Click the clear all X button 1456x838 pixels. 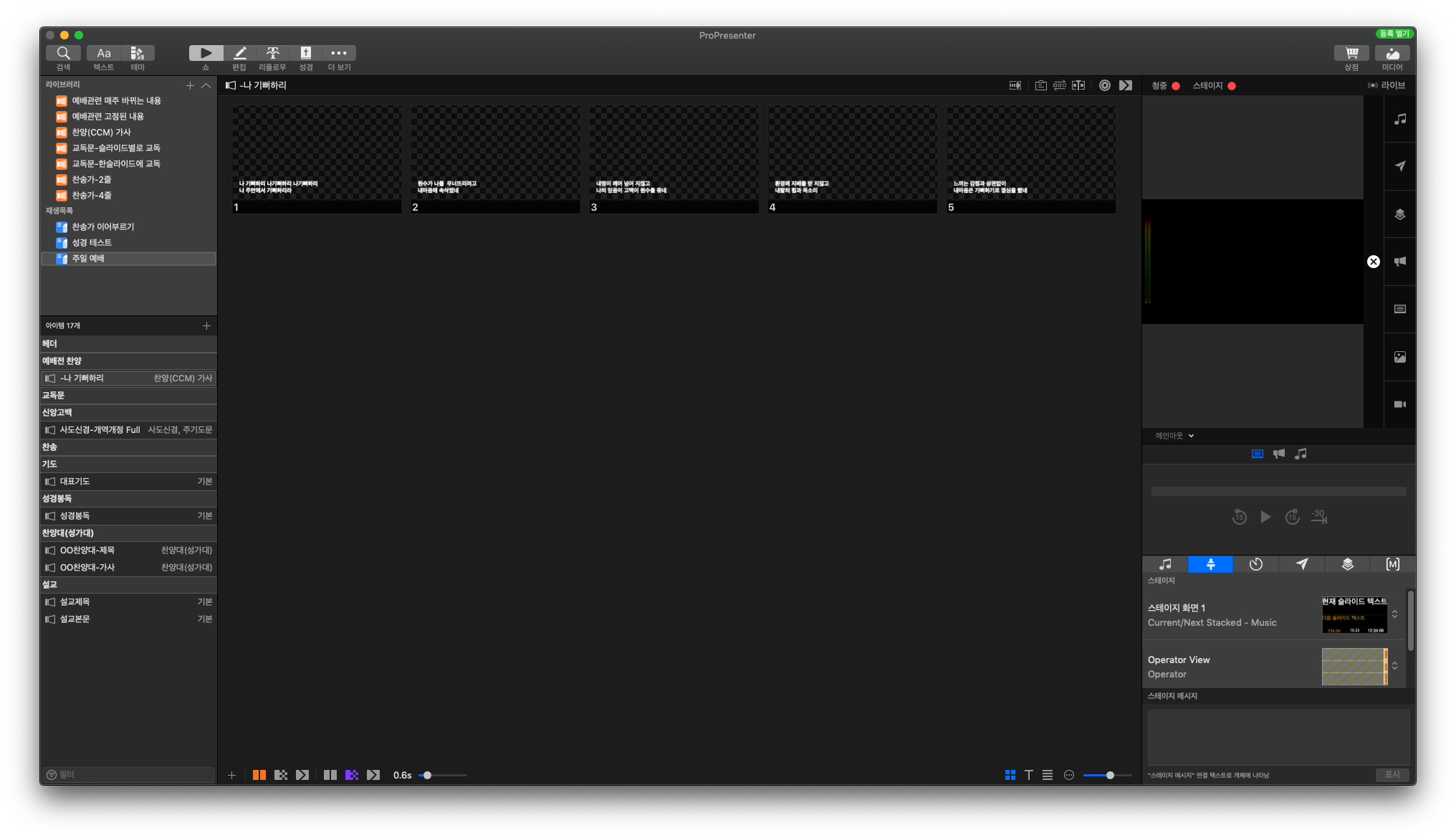coord(1373,262)
